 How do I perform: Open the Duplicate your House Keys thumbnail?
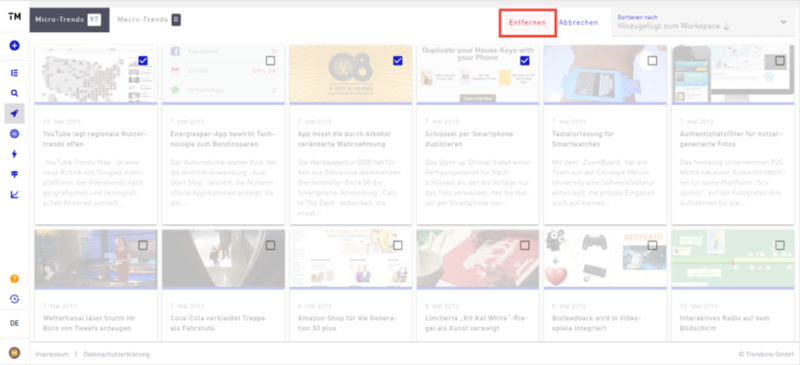point(478,74)
